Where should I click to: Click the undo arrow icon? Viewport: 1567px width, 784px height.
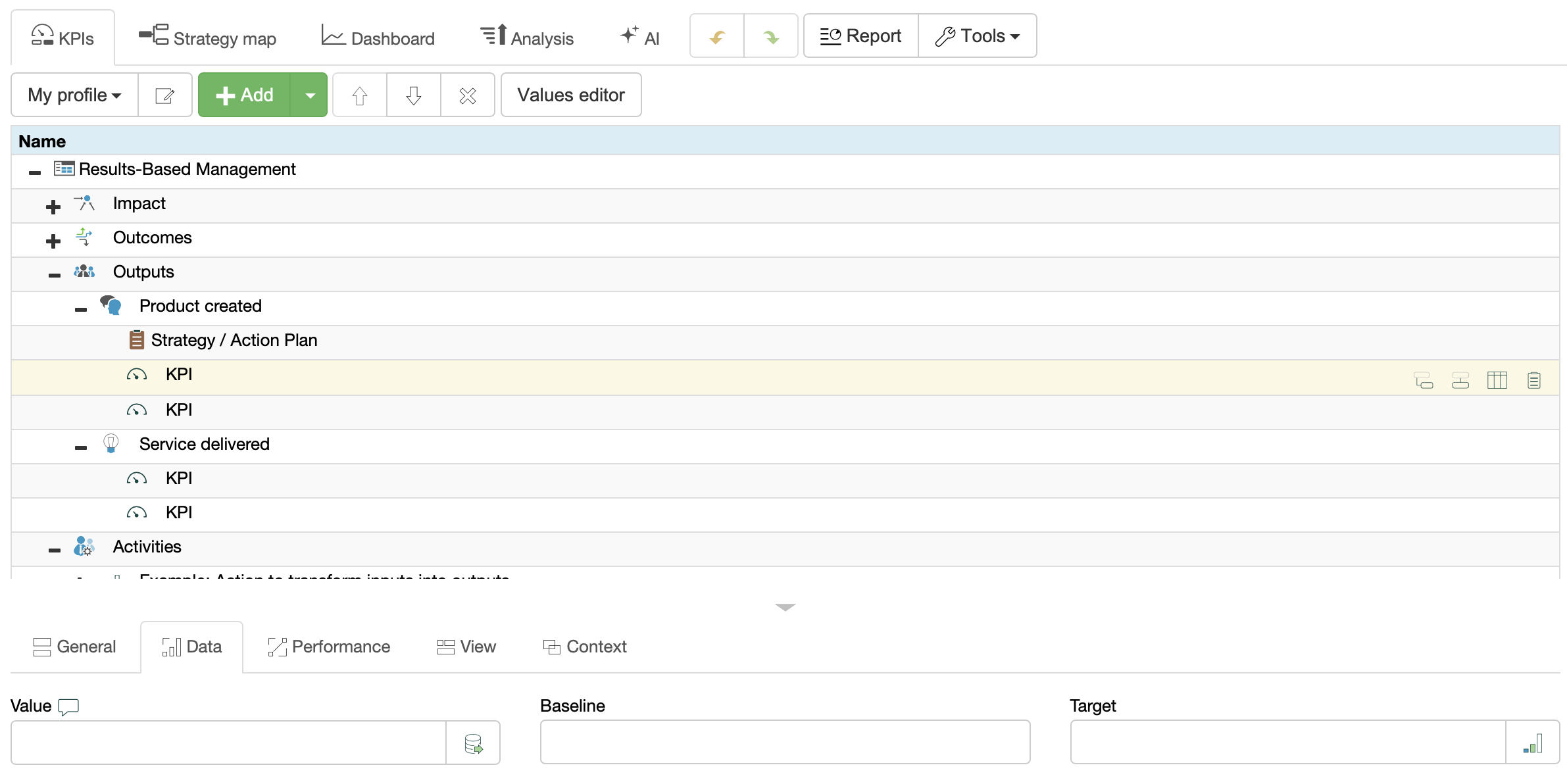(x=717, y=37)
